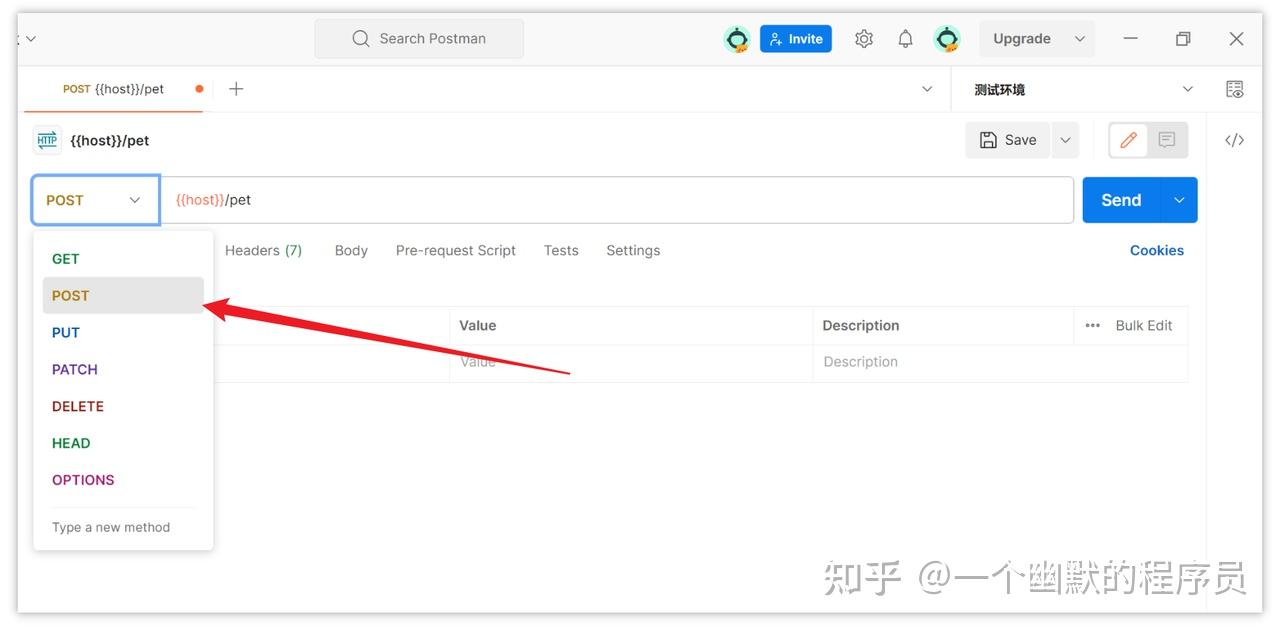This screenshot has height=628, width=1280.
Task: Restore the window size
Action: pyautogui.click(x=1183, y=39)
